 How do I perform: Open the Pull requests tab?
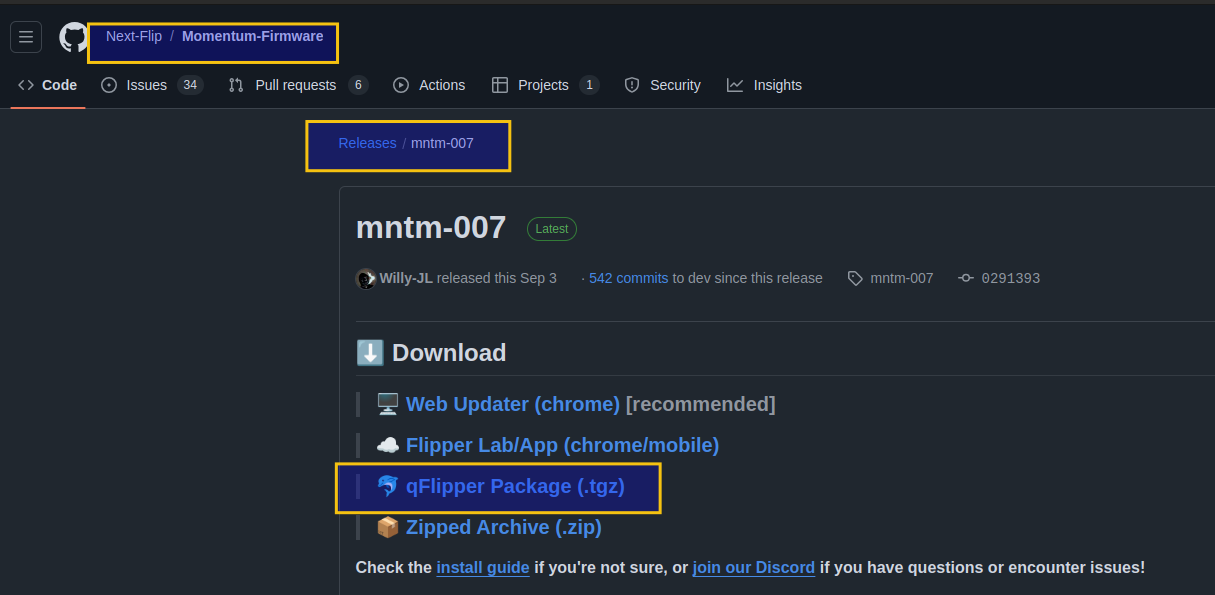pos(298,85)
